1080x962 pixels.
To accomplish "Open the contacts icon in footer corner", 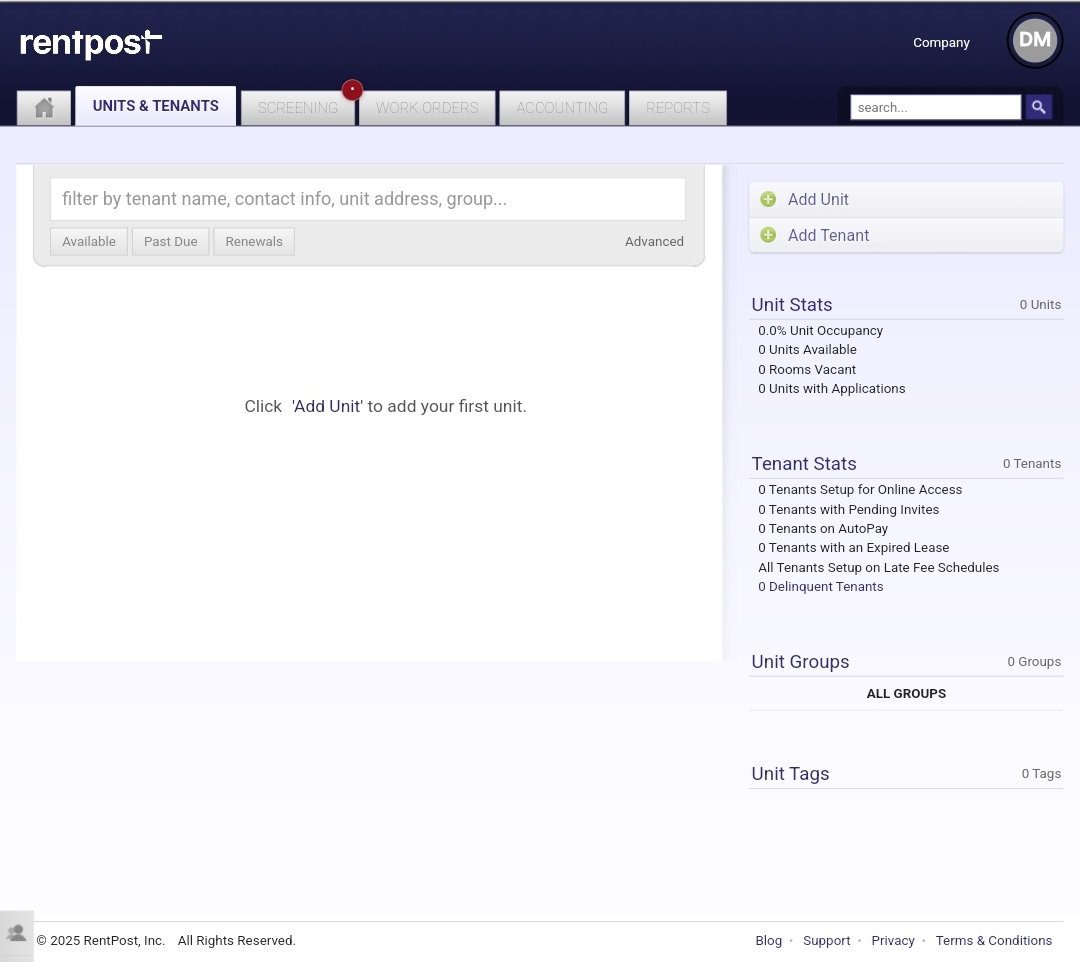I will (17, 934).
